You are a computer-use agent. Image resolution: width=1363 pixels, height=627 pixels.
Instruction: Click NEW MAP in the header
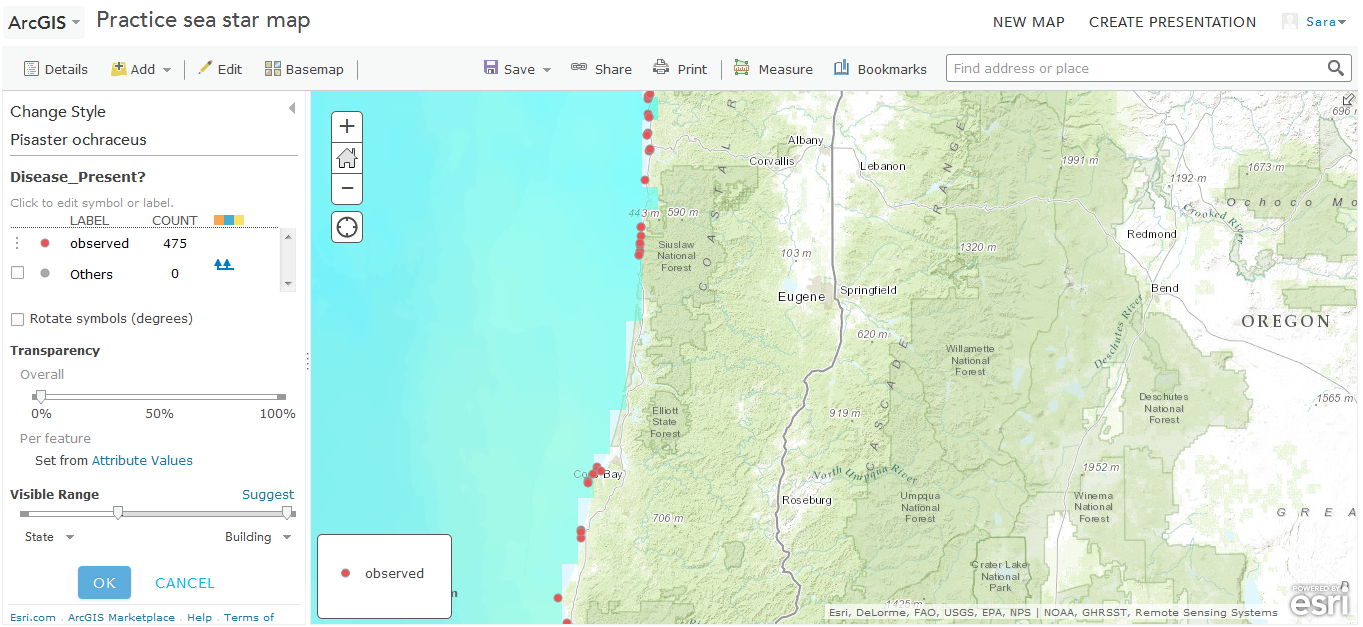[x=1029, y=21]
